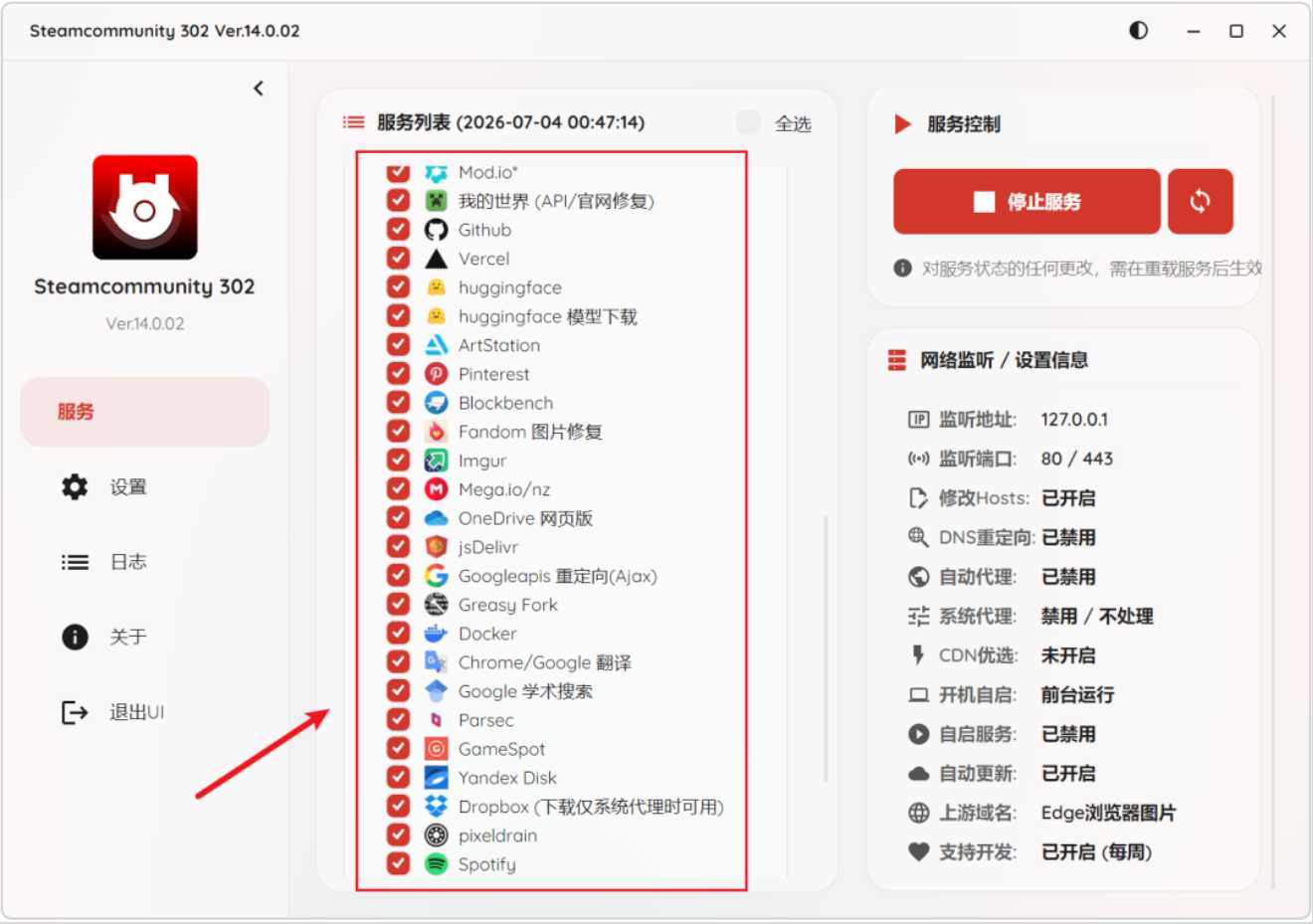Image resolution: width=1313 pixels, height=924 pixels.
Task: Click the Mod.io service icon
Action: tap(436, 173)
